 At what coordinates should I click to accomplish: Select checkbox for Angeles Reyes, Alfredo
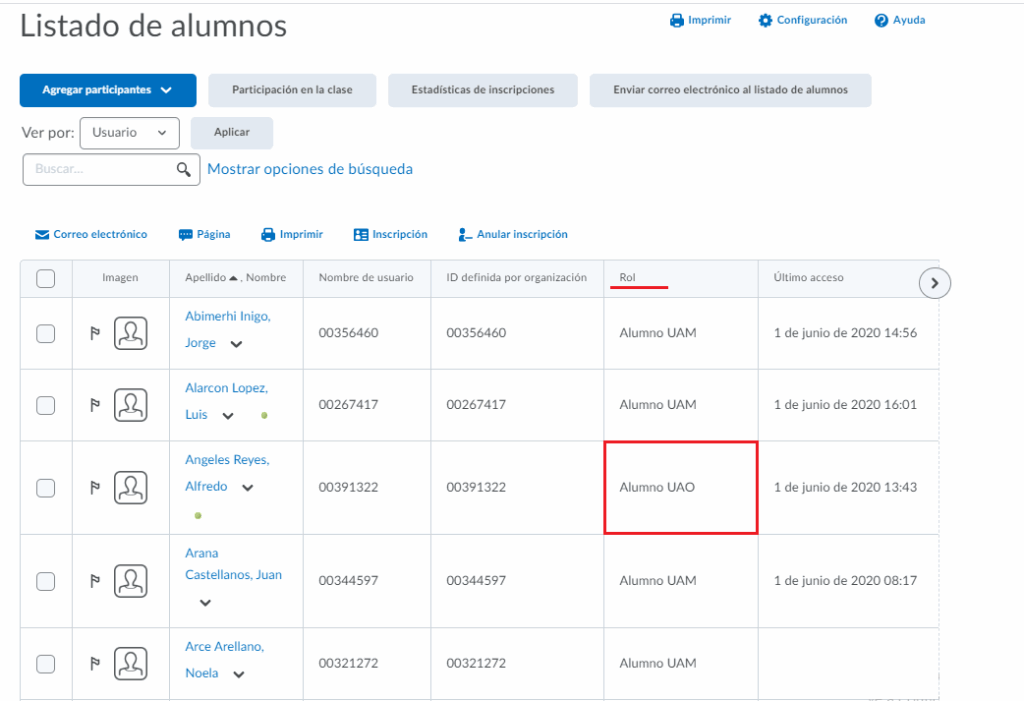coord(46,488)
